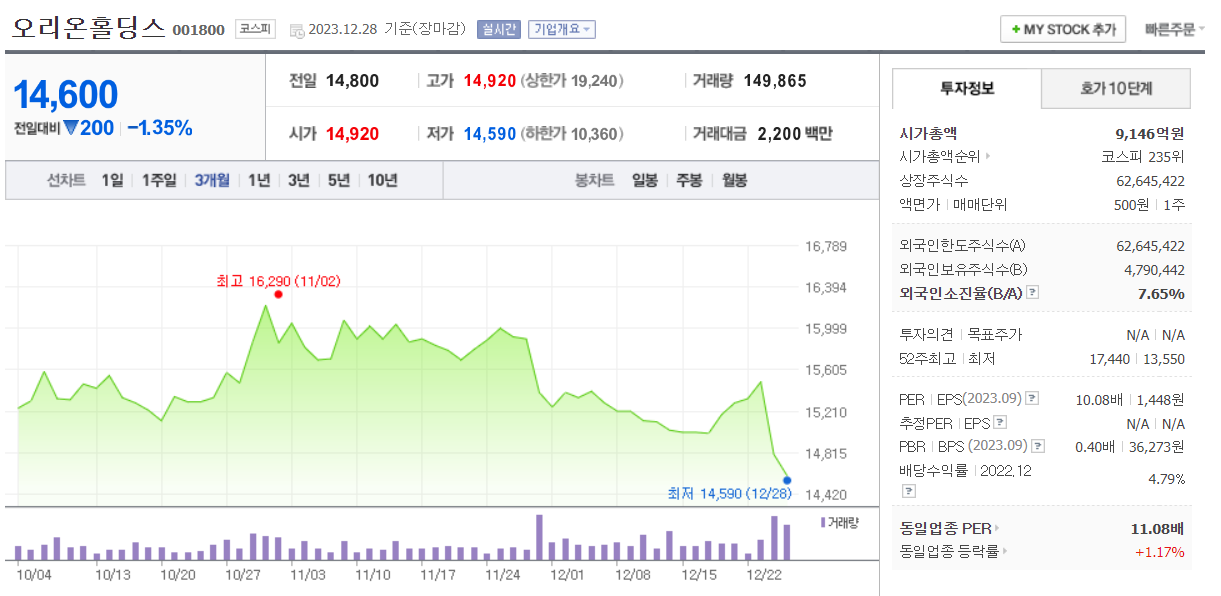
Task: Click the 투자의견 목표주가 label
Action: tap(960, 334)
